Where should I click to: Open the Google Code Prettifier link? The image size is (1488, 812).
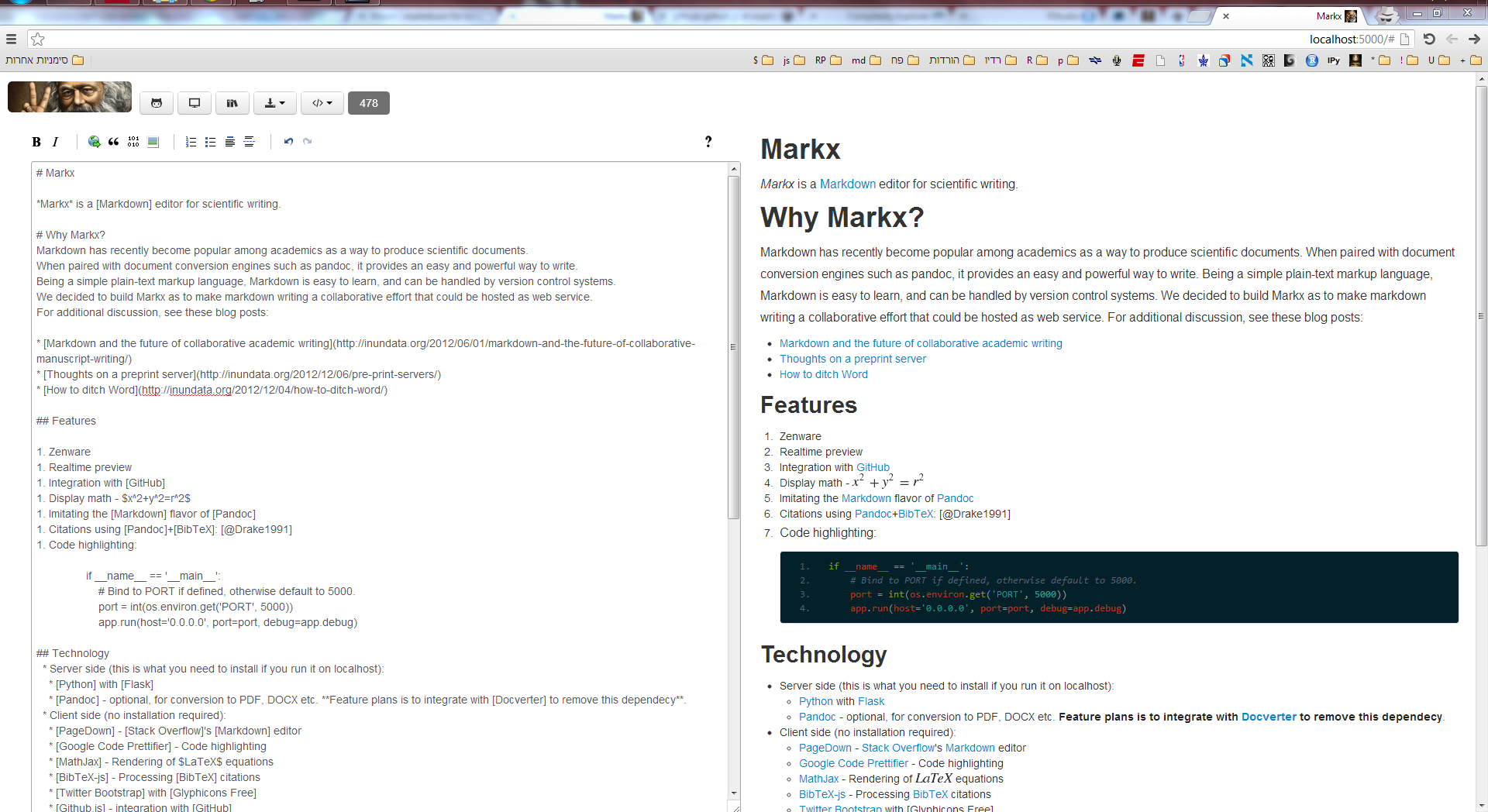pyautogui.click(x=853, y=763)
